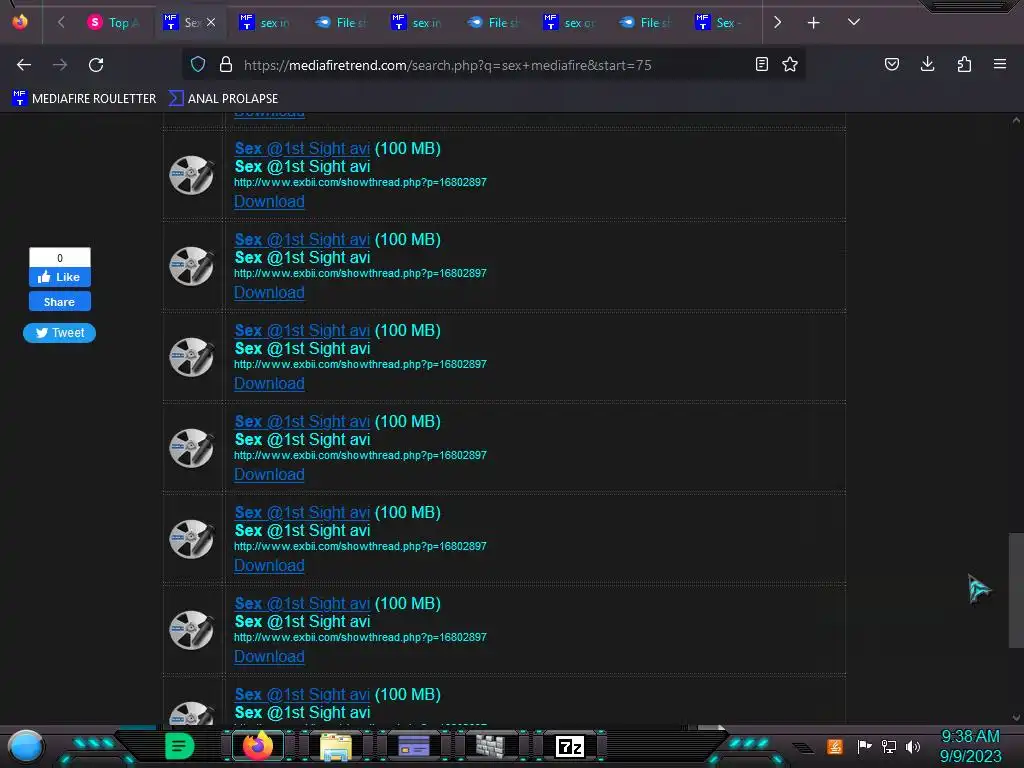Open the volume speaker icon in the tray
The width and height of the screenshot is (1024, 768).
913,746
